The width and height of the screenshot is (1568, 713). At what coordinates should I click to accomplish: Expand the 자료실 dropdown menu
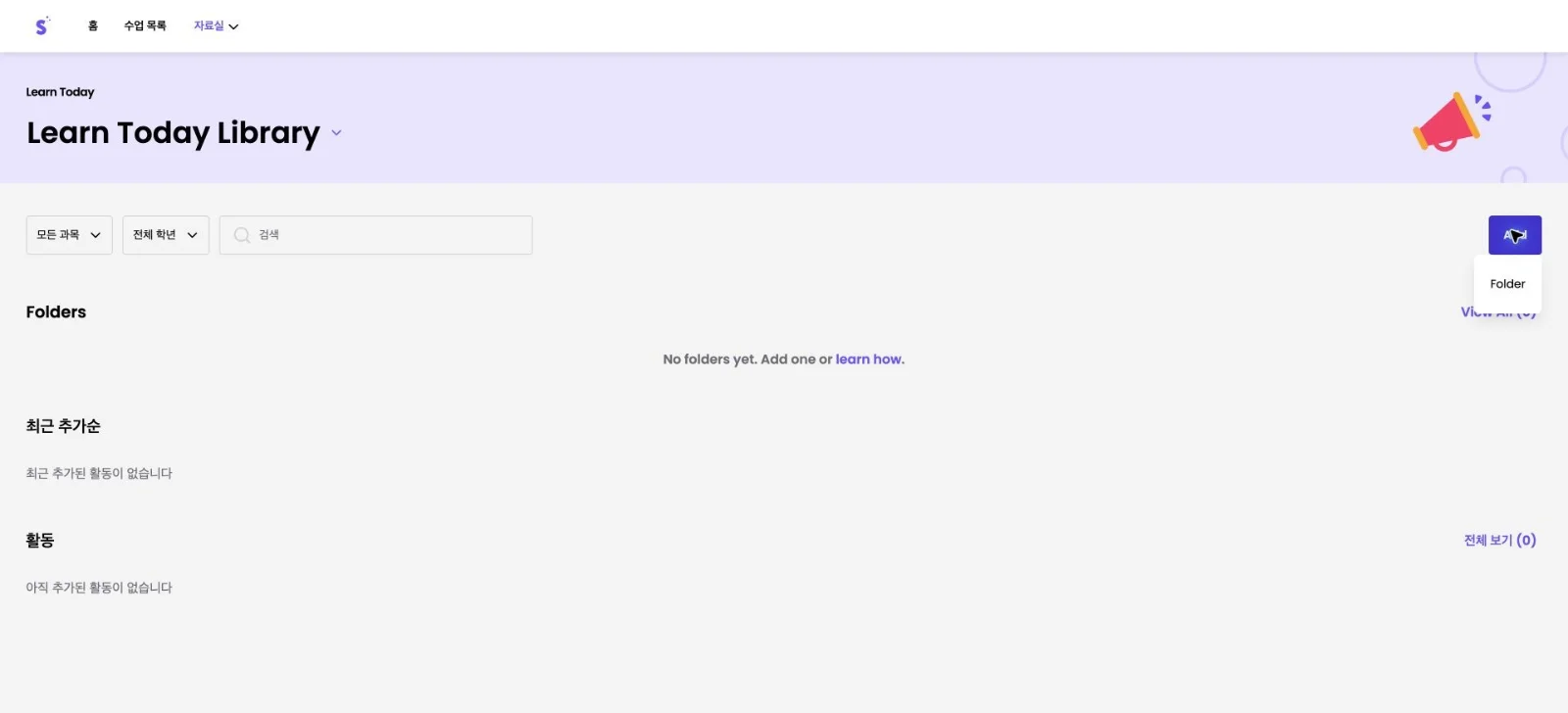[x=216, y=25]
